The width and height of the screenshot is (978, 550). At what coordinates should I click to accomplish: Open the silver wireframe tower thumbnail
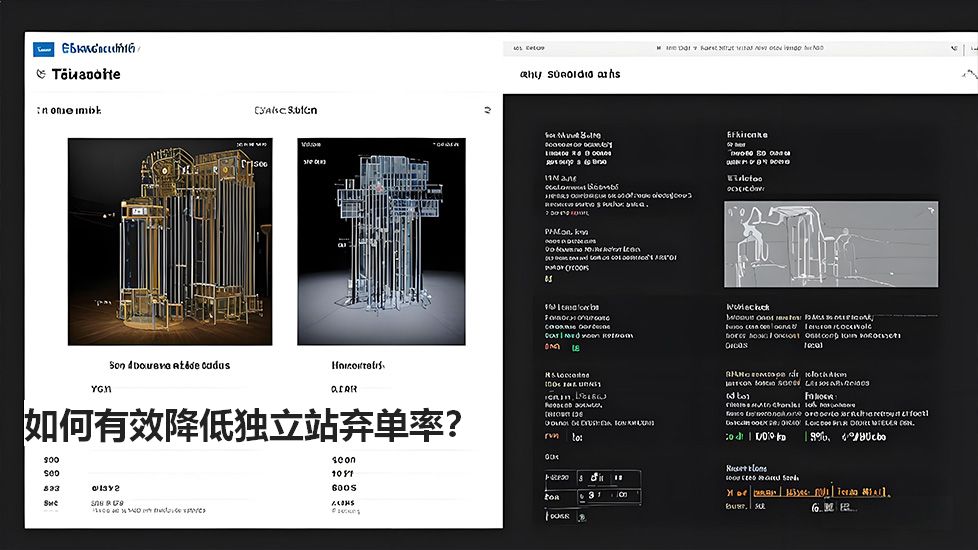click(381, 241)
